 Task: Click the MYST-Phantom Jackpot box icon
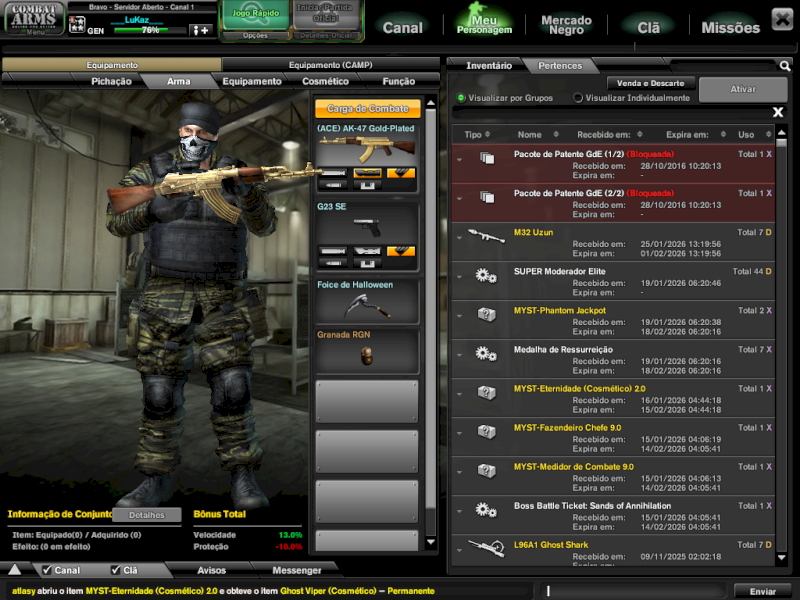coord(486,314)
